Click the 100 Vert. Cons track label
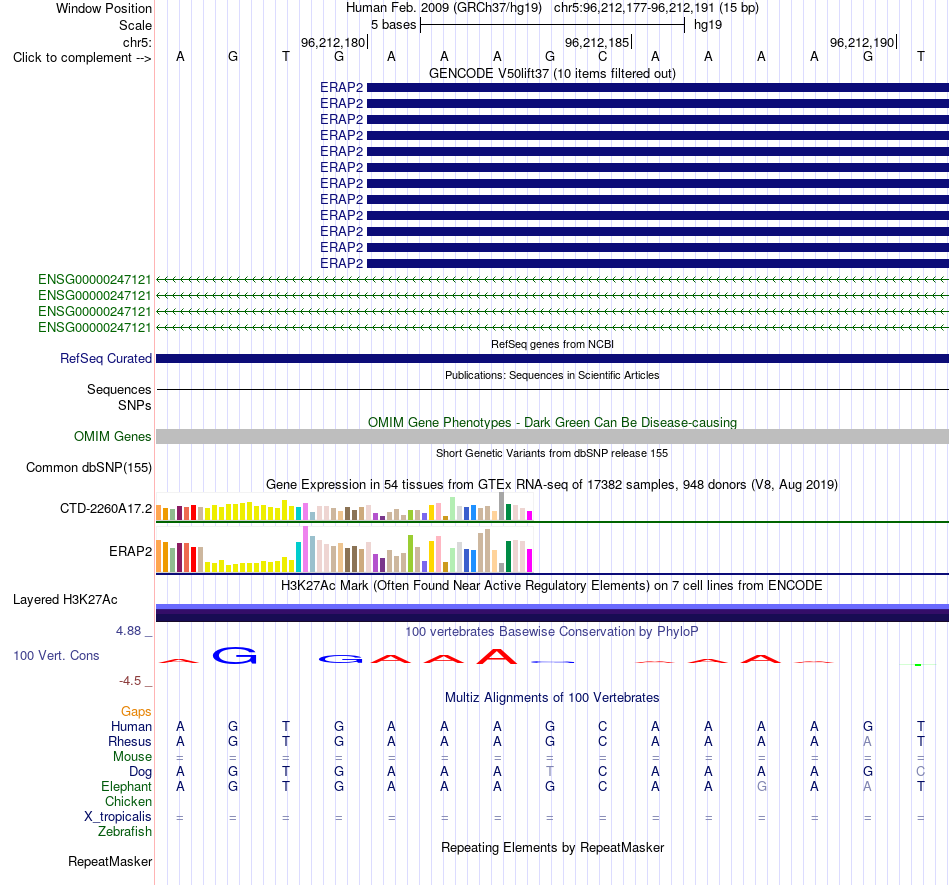This screenshot has width=950, height=885. pyautogui.click(x=56, y=655)
